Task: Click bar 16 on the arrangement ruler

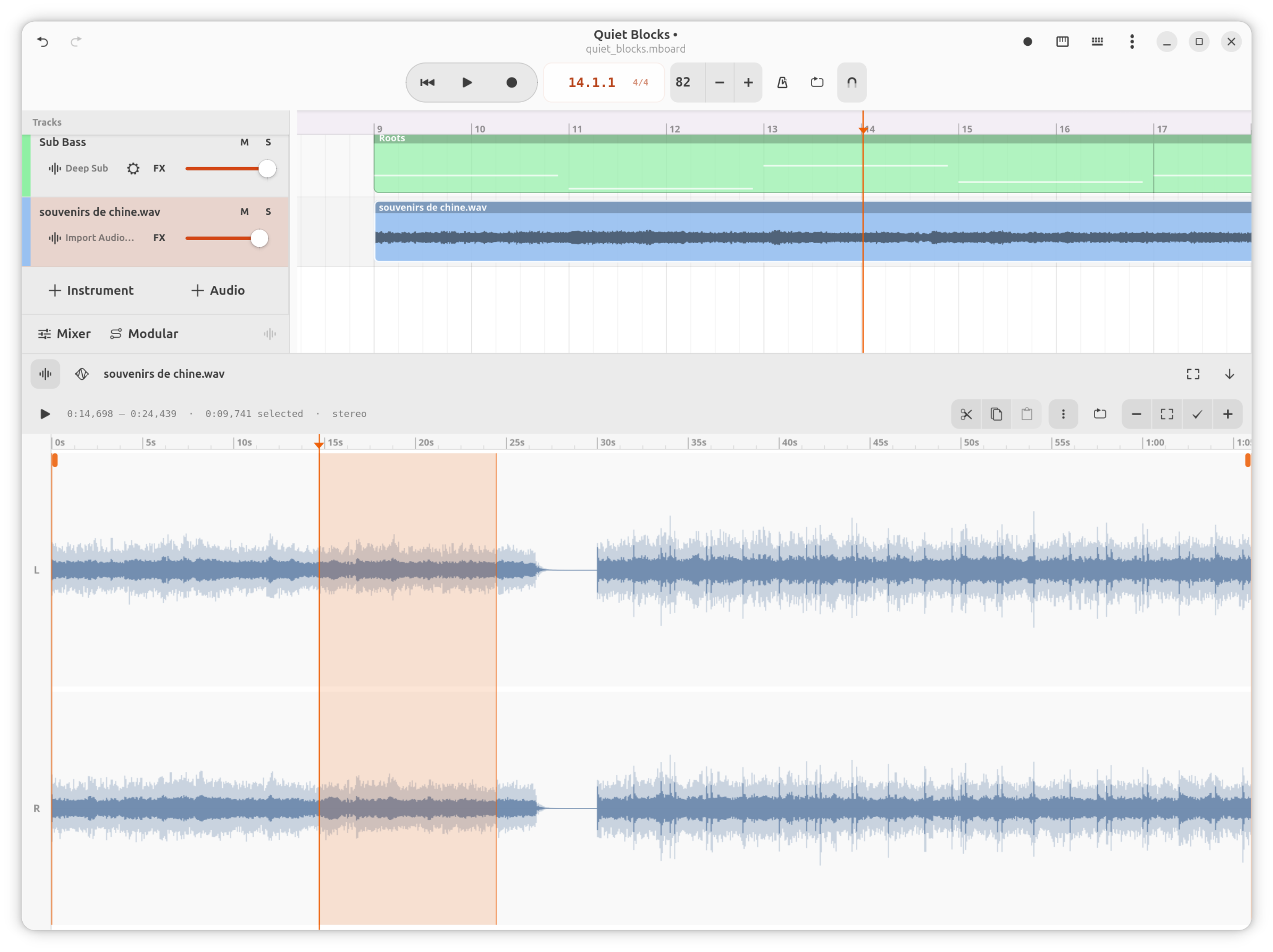Action: [1064, 129]
